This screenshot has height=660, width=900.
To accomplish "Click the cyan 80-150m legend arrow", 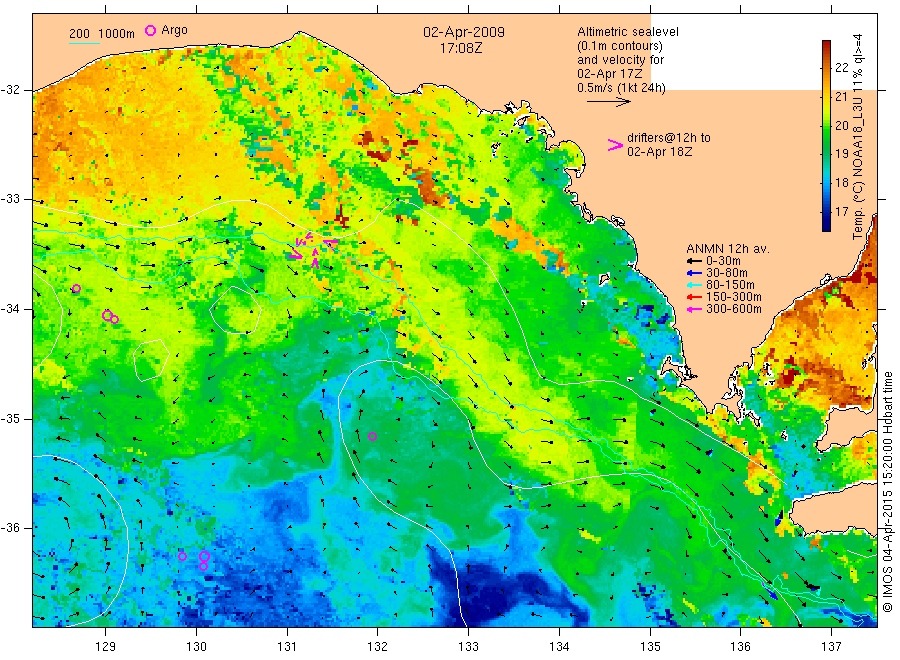I will (694, 285).
